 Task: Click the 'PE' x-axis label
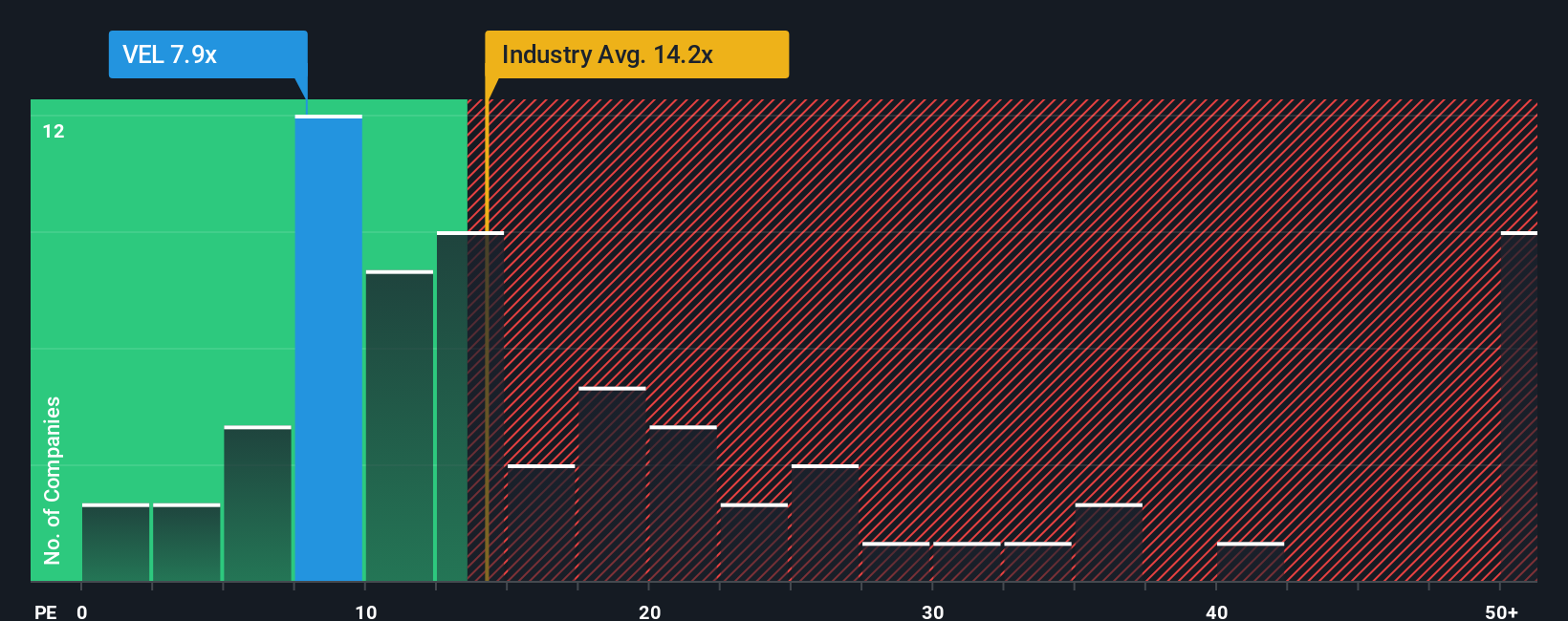(46, 612)
